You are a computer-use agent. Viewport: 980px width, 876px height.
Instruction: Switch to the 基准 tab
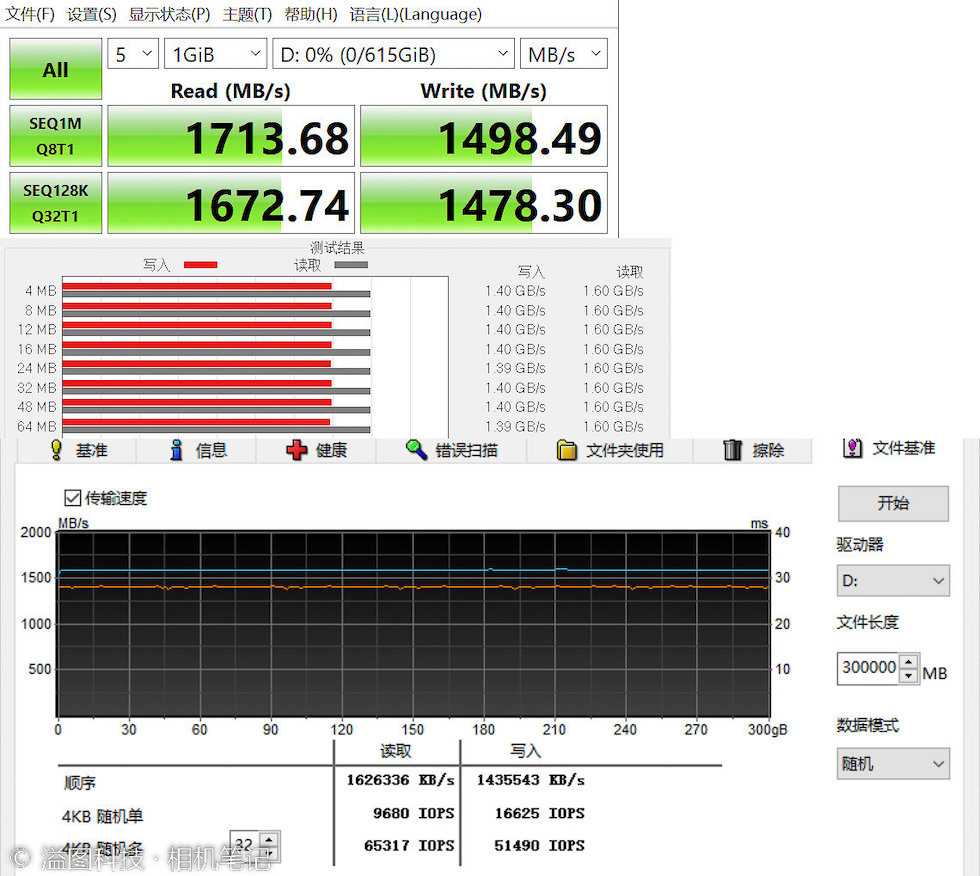click(x=76, y=450)
